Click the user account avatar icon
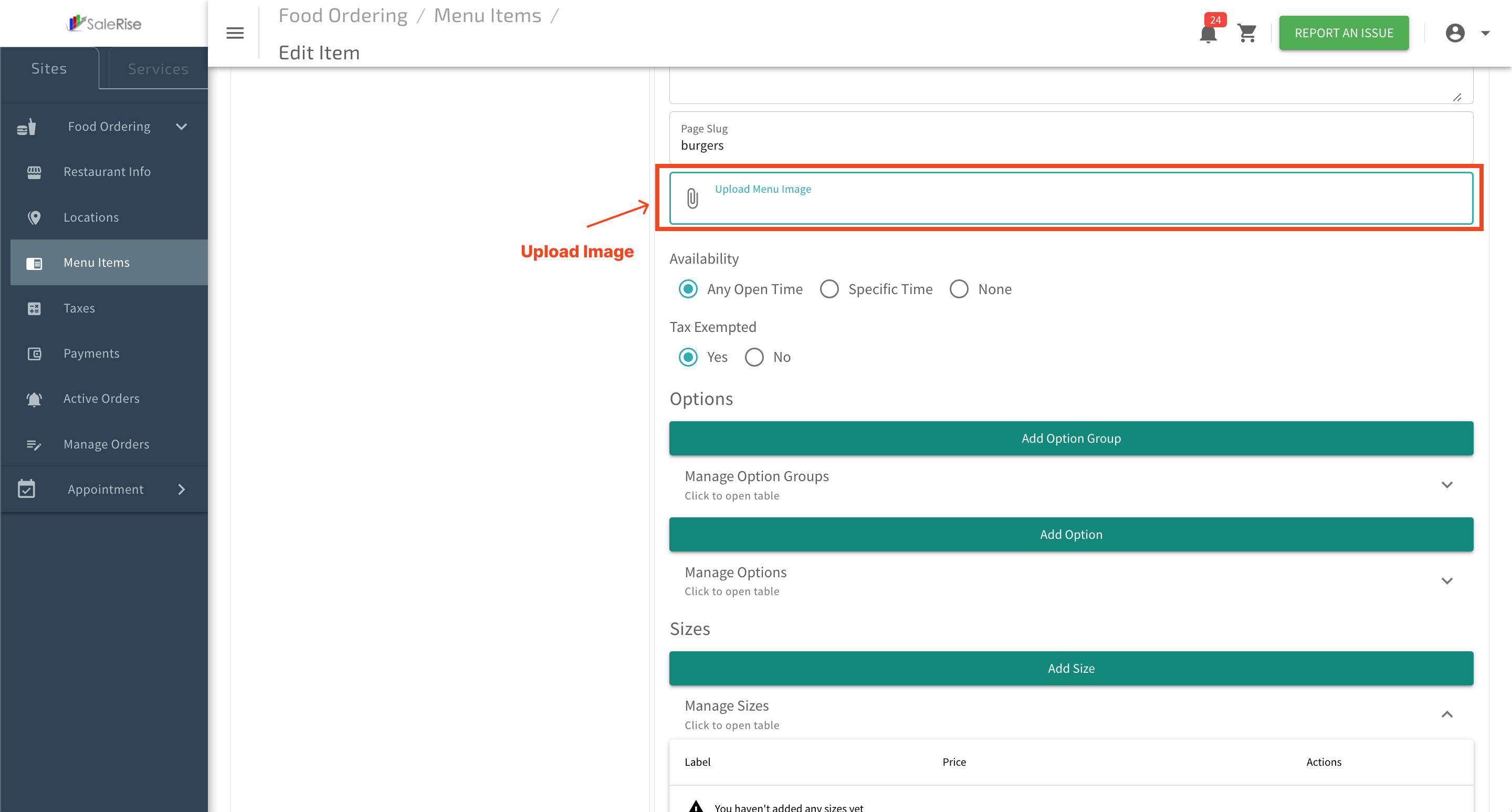Viewport: 1512px width, 812px height. (1454, 33)
